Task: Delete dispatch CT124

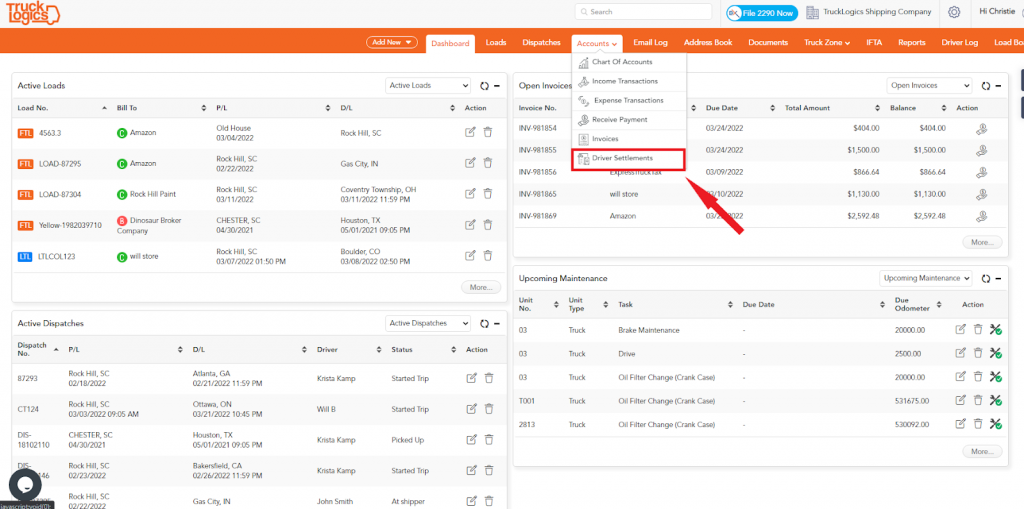Action: pyautogui.click(x=489, y=409)
